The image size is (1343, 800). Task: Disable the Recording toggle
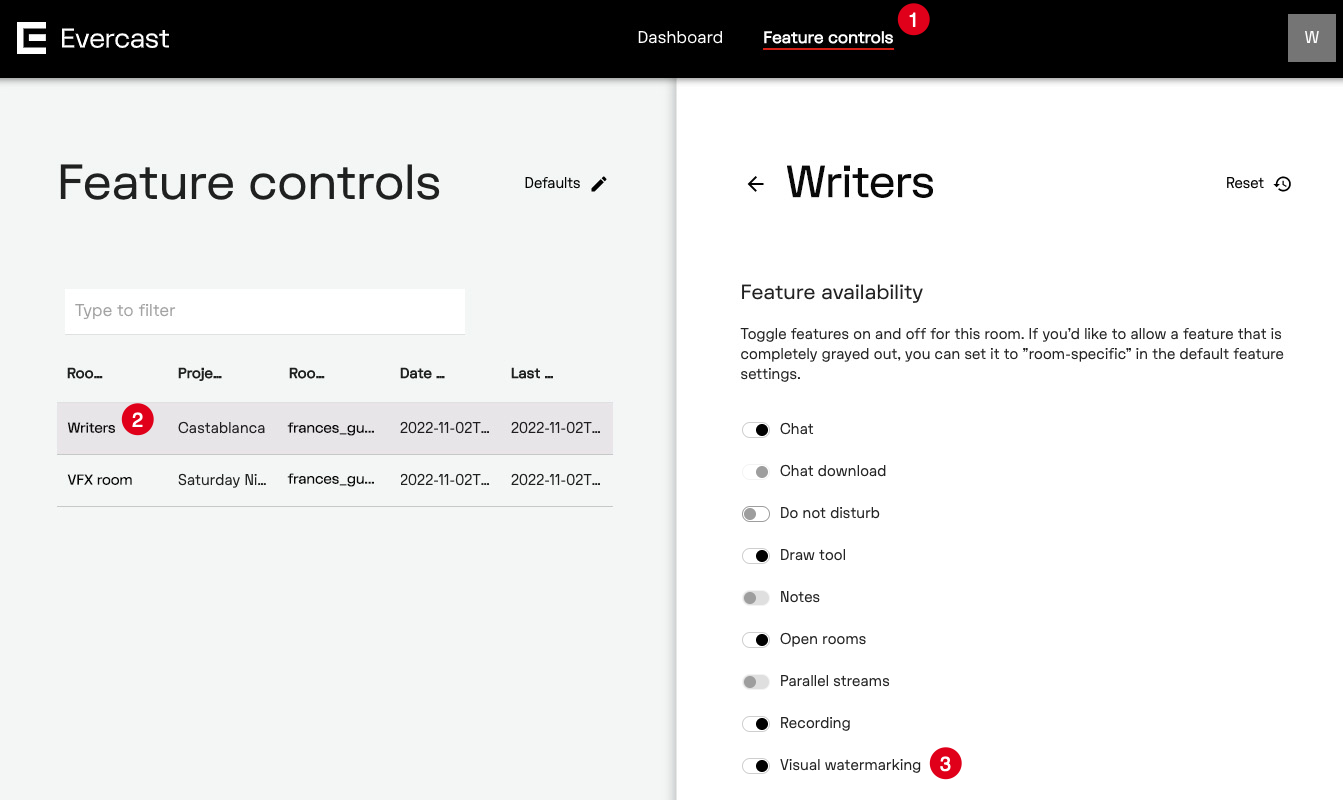[756, 723]
